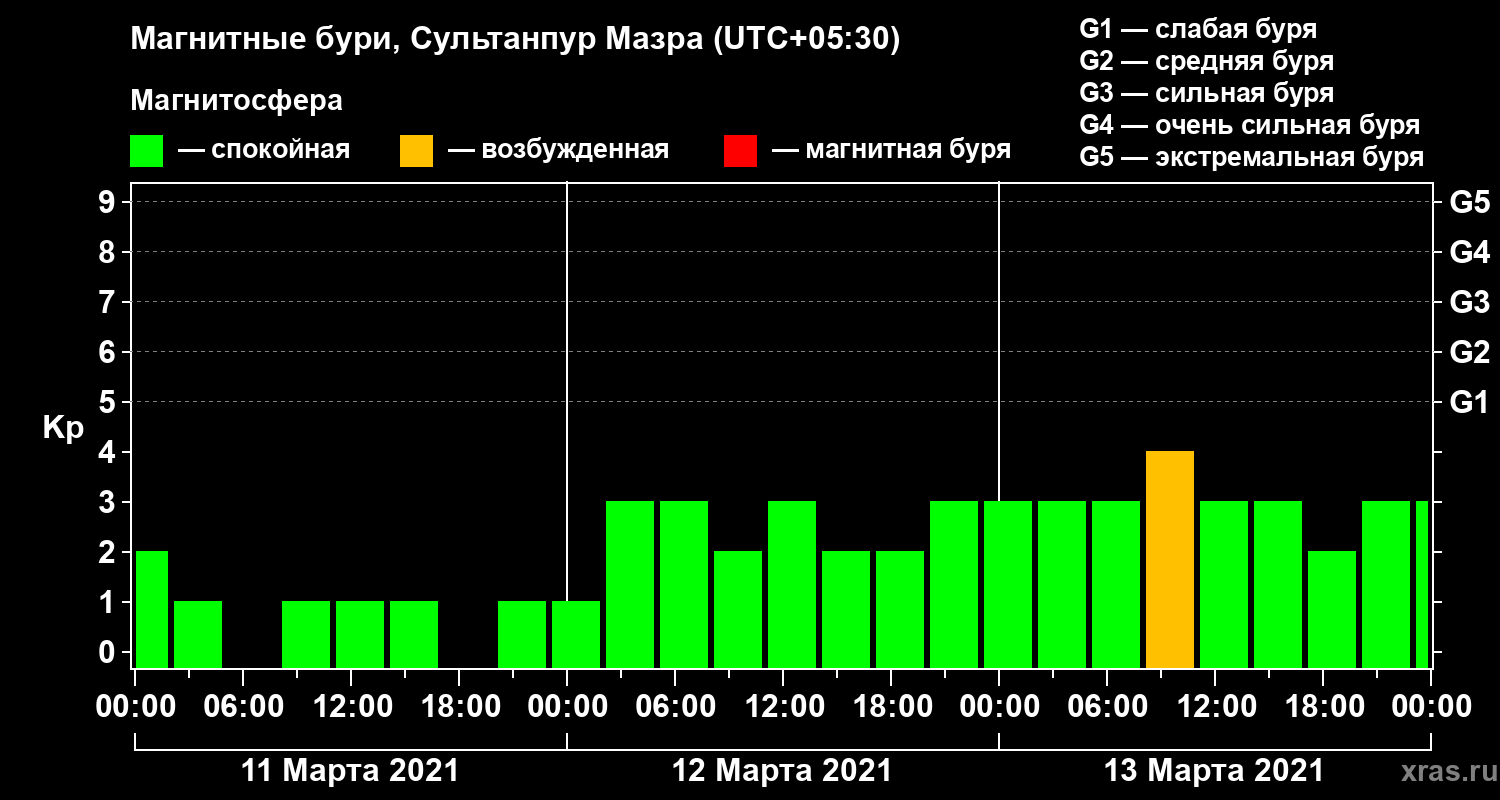Viewport: 1500px width, 800px height.
Task: Click the orange 'возбужденная' legend swatch
Action: [x=416, y=151]
